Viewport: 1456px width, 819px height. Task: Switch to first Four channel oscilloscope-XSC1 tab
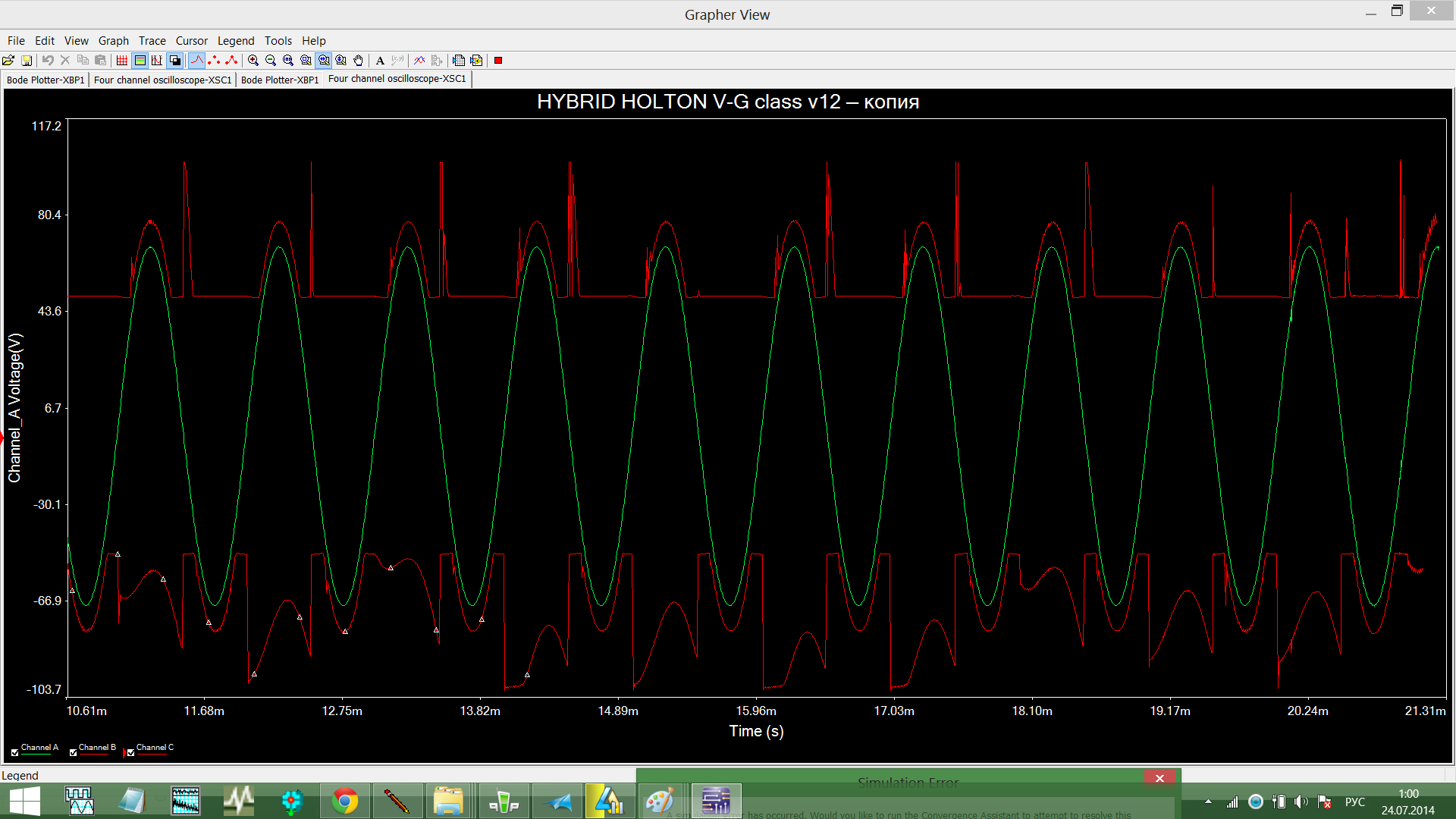[162, 80]
